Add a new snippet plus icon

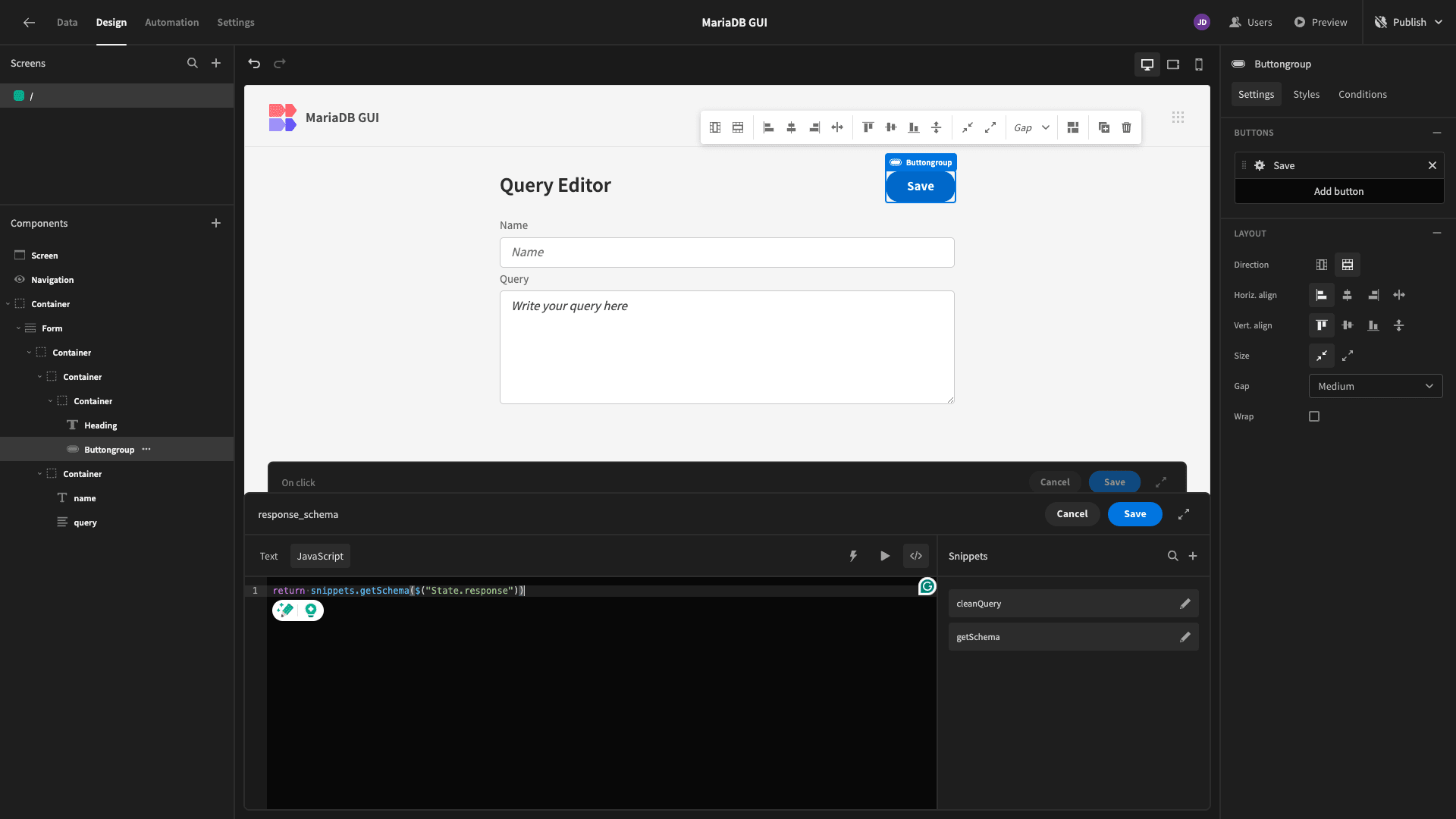click(1193, 557)
